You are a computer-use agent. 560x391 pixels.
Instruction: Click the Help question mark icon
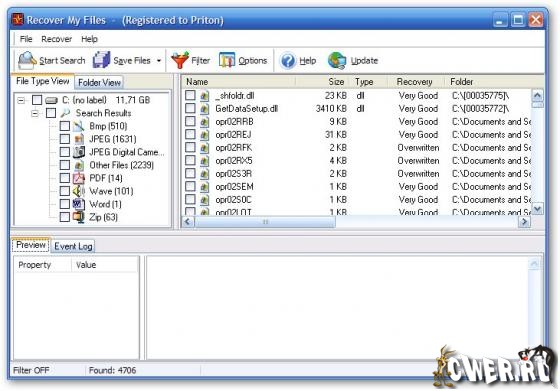288,60
